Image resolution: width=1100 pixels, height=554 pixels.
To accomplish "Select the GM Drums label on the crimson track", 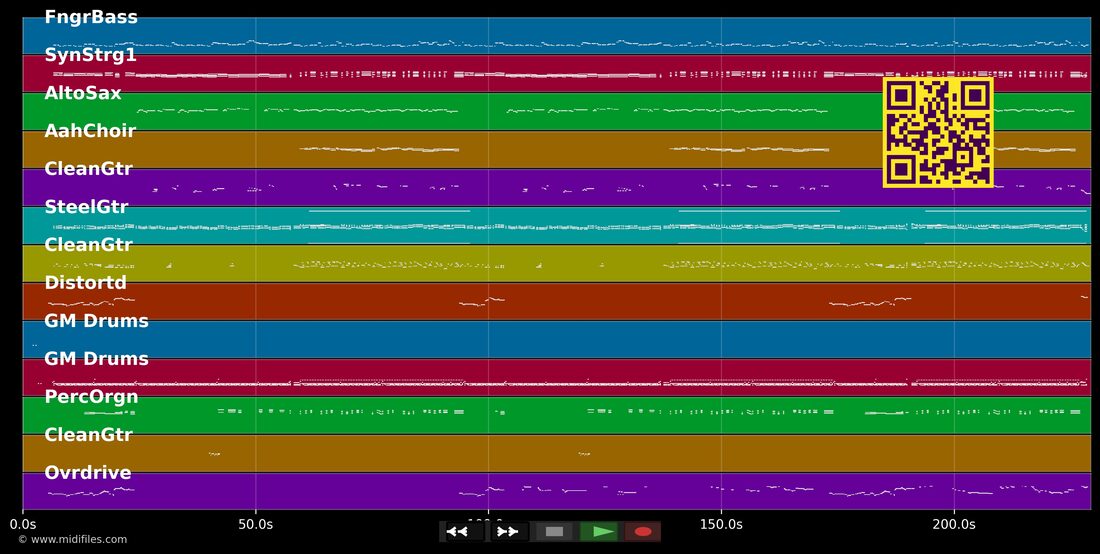I will tap(96, 358).
